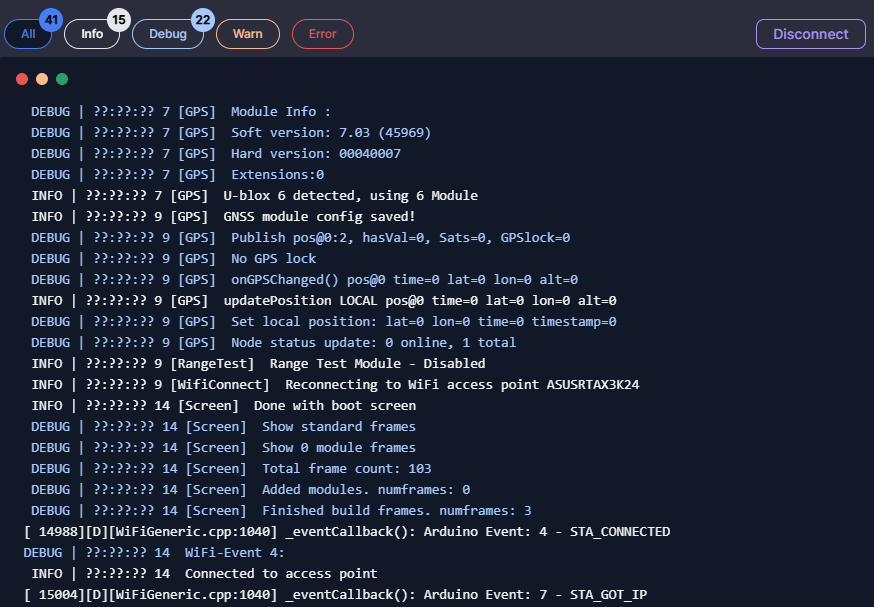Select the 'WiFi-Event 4:' log line
Viewport: 874px width, 607px height.
tap(154, 553)
